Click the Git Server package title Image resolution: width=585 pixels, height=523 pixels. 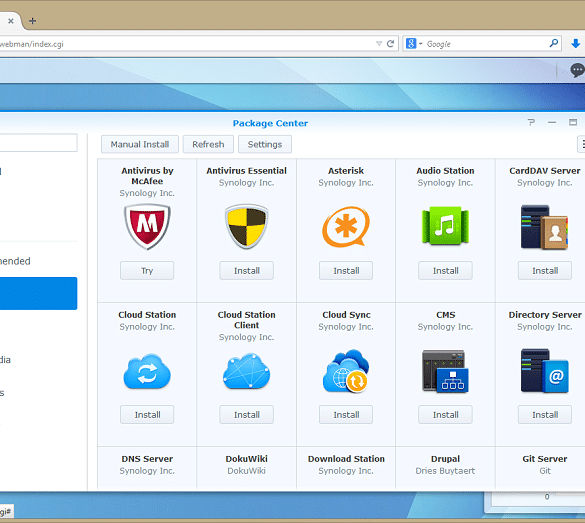tap(545, 458)
